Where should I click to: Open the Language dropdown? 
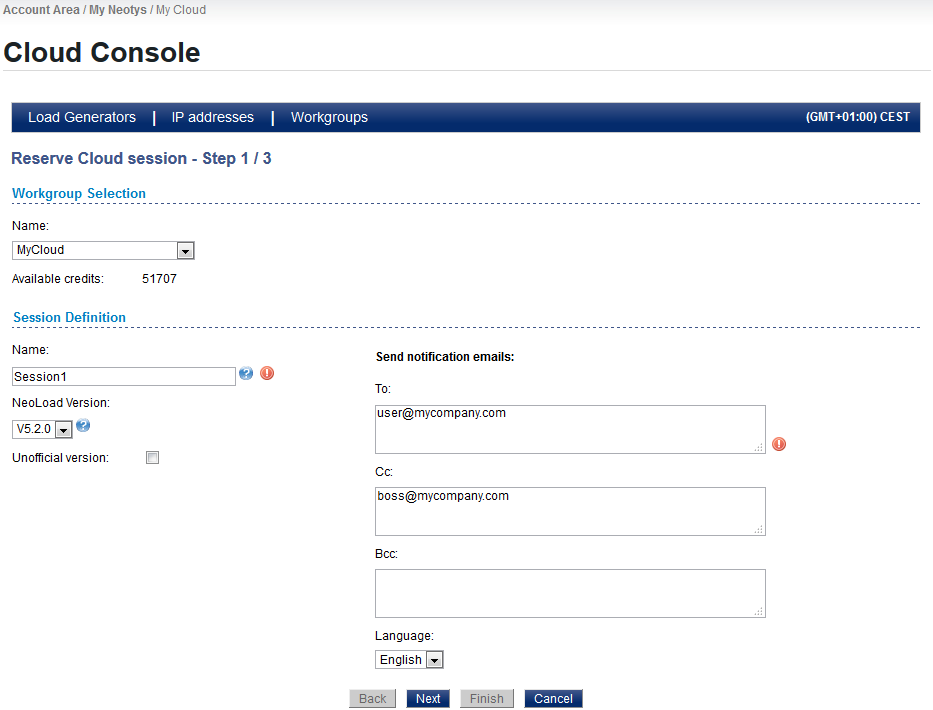point(434,660)
